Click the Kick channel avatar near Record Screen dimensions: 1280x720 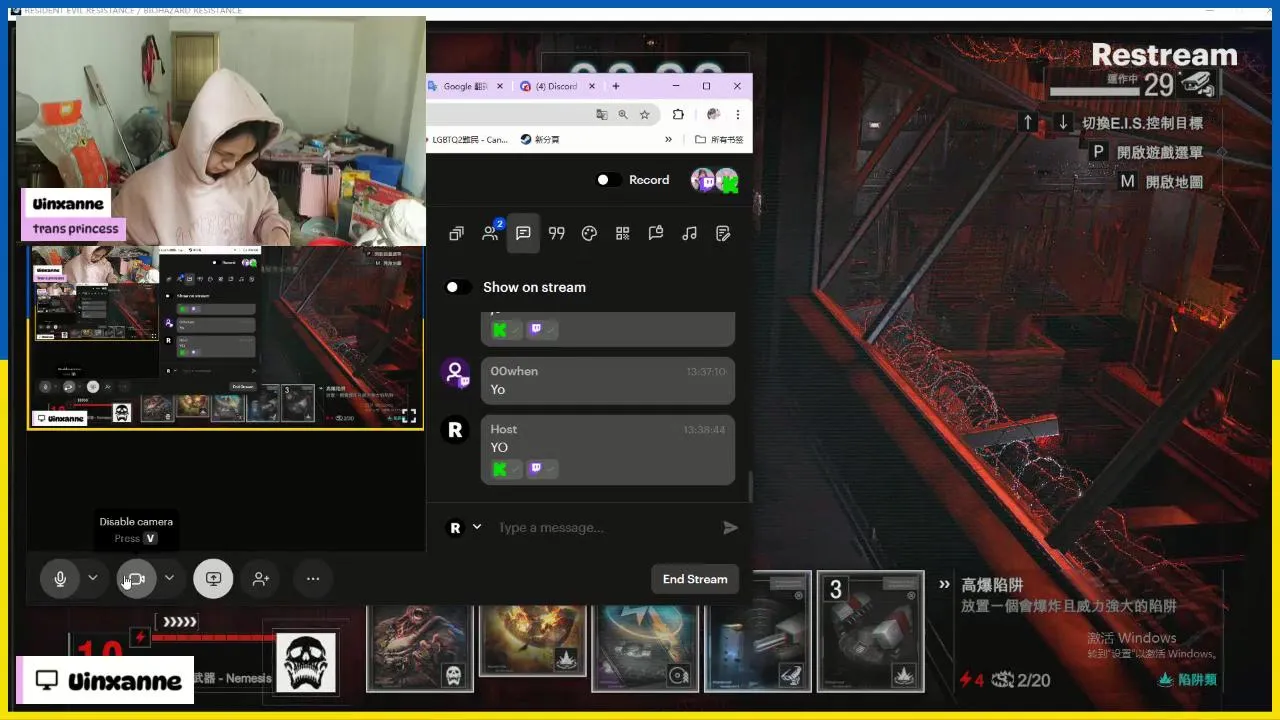[x=727, y=180]
